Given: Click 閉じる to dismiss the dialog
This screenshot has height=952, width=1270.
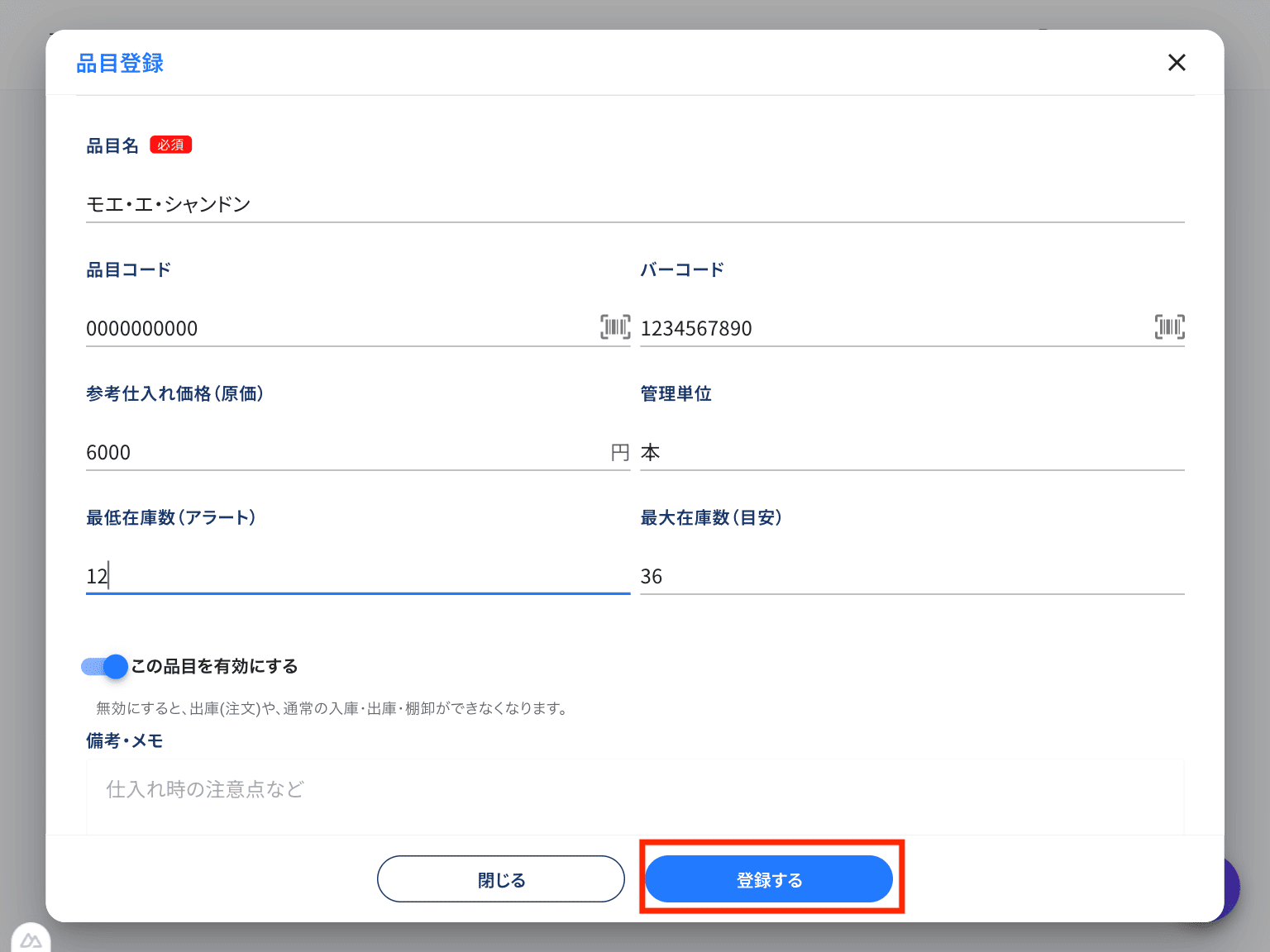Looking at the screenshot, I should point(500,878).
